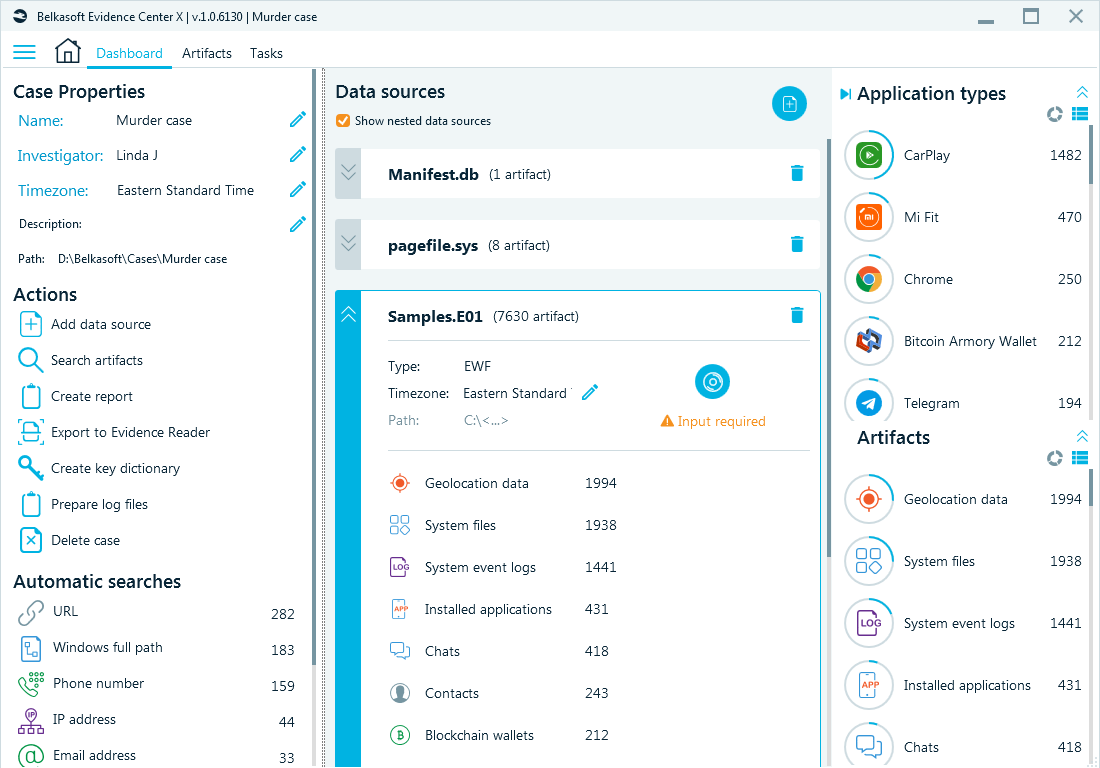The width and height of the screenshot is (1100, 768).
Task: Click the round add data source button
Action: [789, 104]
